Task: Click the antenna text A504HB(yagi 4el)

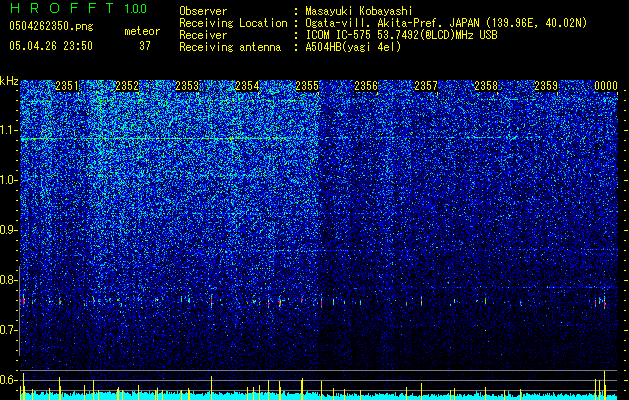Action: pos(353,47)
